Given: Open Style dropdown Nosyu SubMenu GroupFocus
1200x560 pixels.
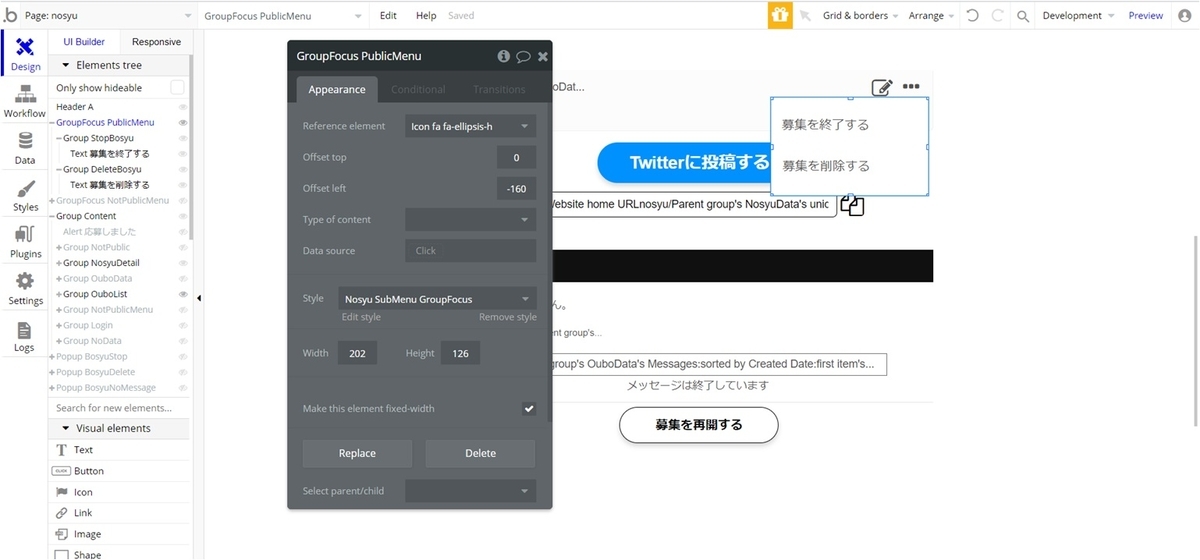Looking at the screenshot, I should [437, 299].
